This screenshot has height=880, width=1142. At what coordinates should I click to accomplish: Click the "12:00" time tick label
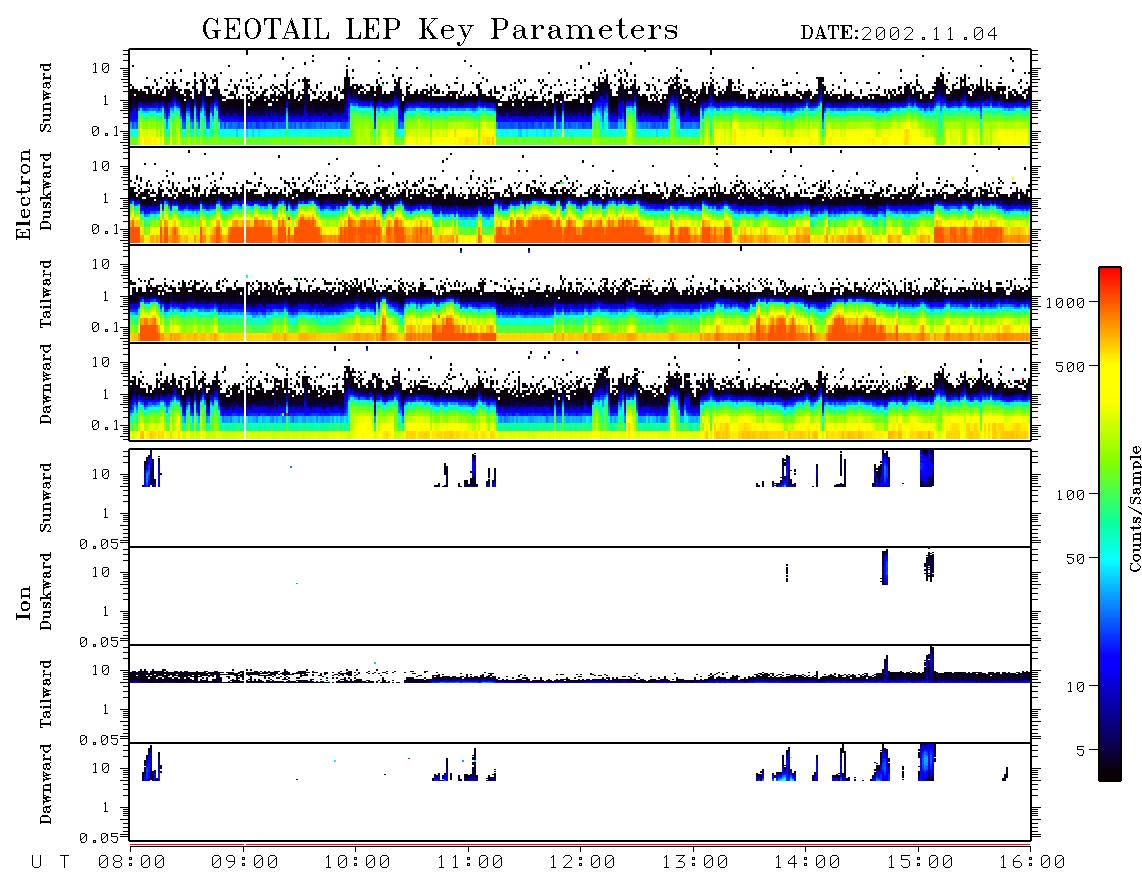pyautogui.click(x=582, y=862)
